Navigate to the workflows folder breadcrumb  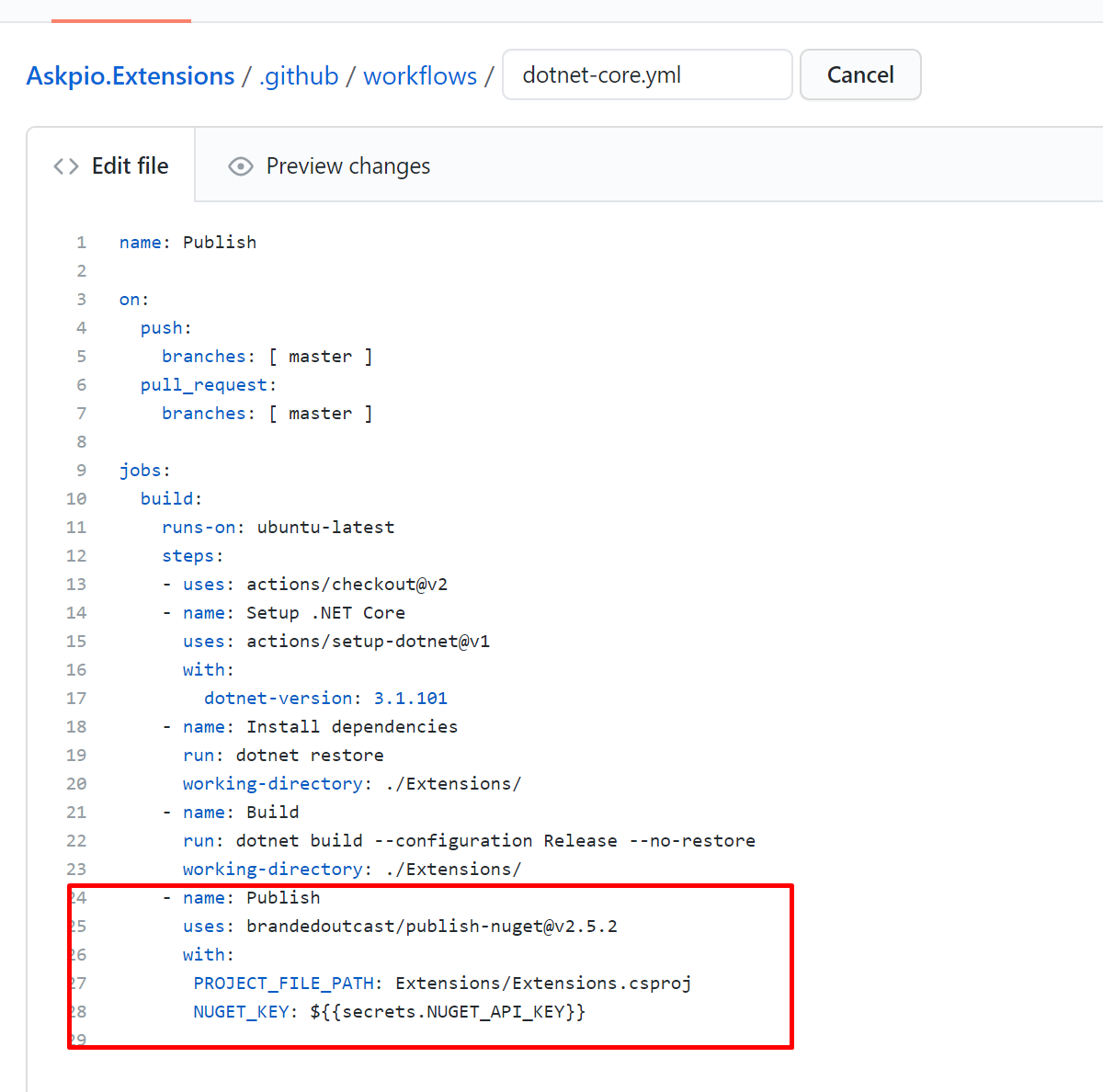(420, 75)
